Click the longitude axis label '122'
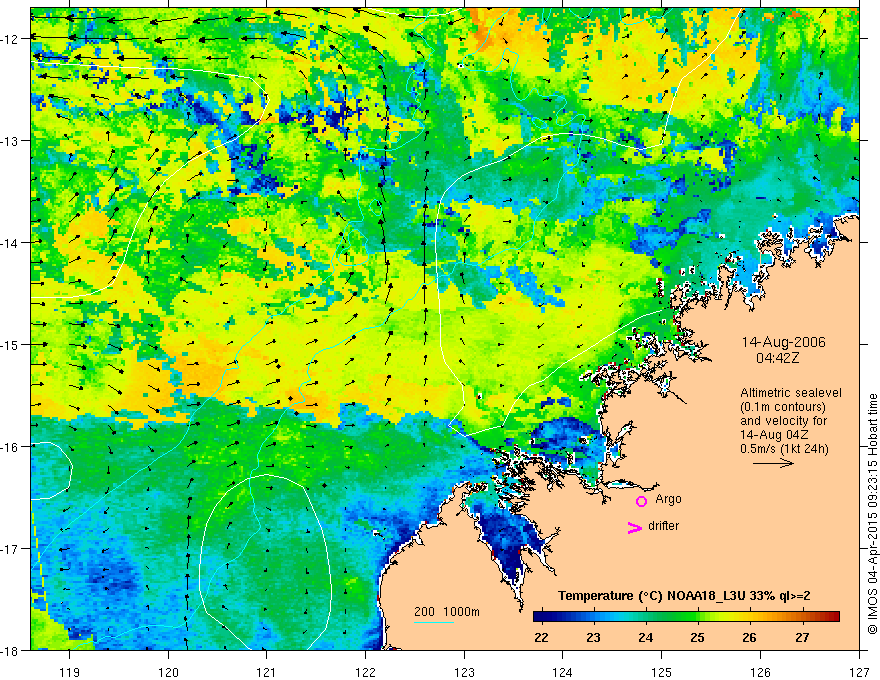Image resolution: width=880 pixels, height=680 pixels. pos(365,672)
